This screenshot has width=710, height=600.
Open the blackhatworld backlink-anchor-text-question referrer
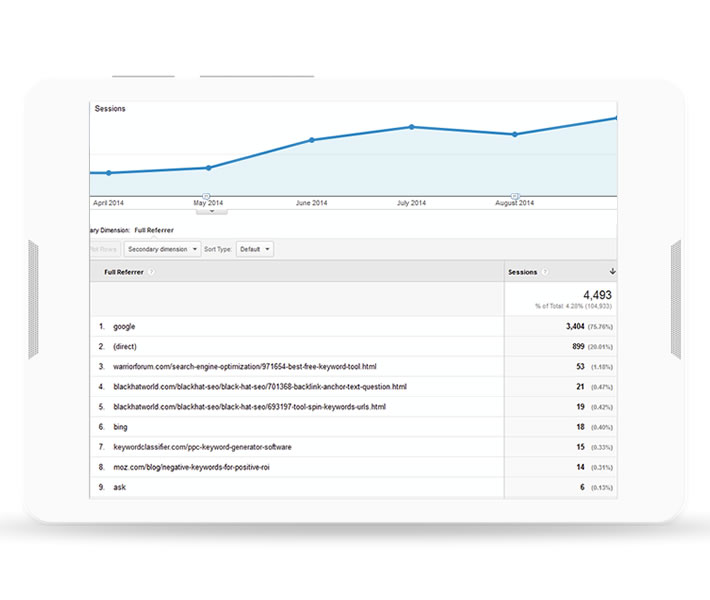(260, 387)
